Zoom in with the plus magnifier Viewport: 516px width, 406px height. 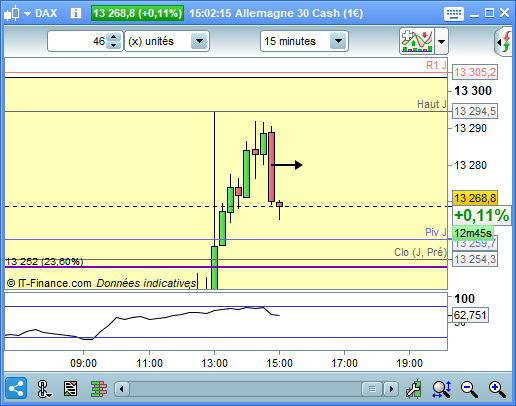pos(497,389)
